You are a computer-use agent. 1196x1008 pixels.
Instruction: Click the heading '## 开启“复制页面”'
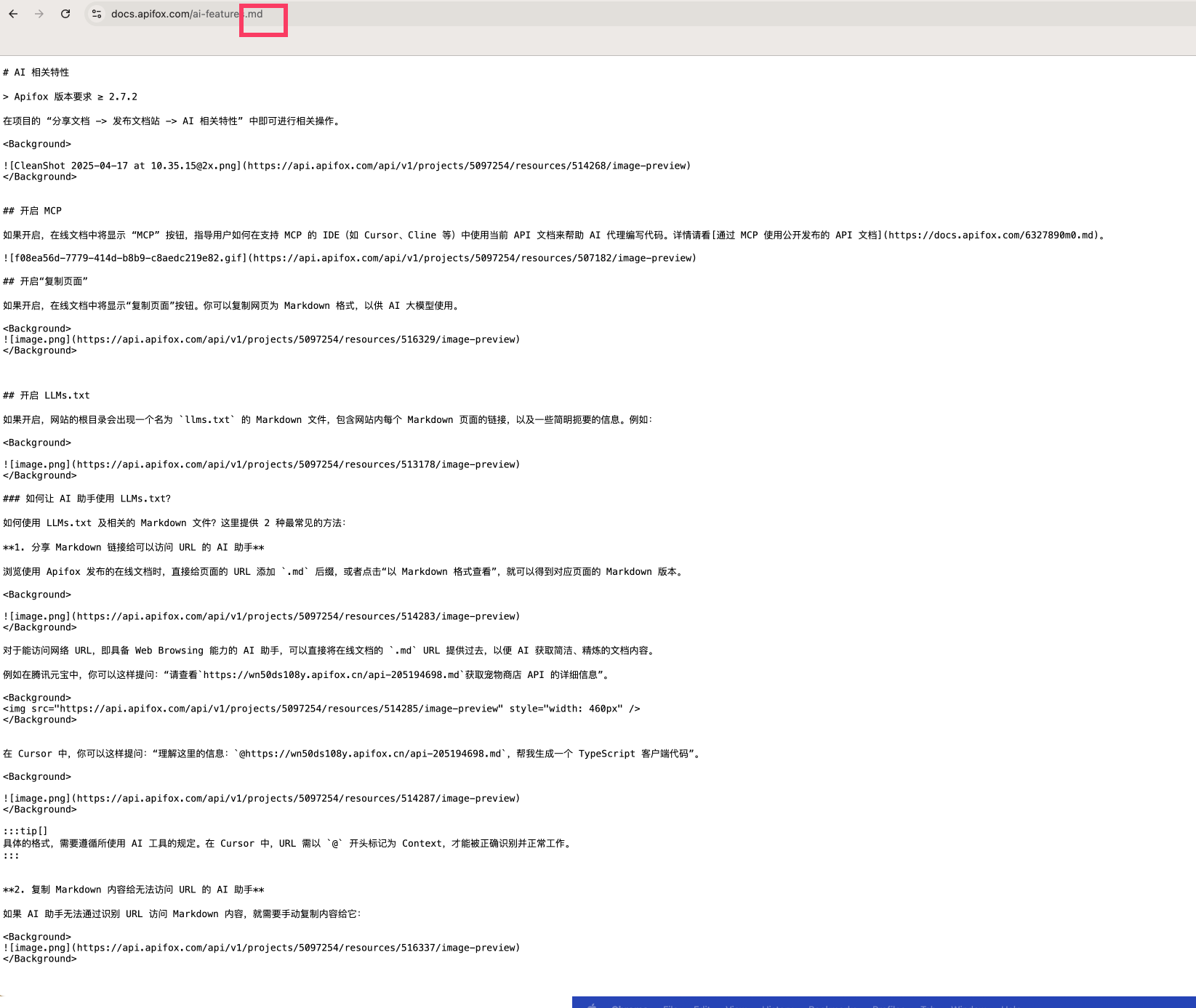point(46,281)
